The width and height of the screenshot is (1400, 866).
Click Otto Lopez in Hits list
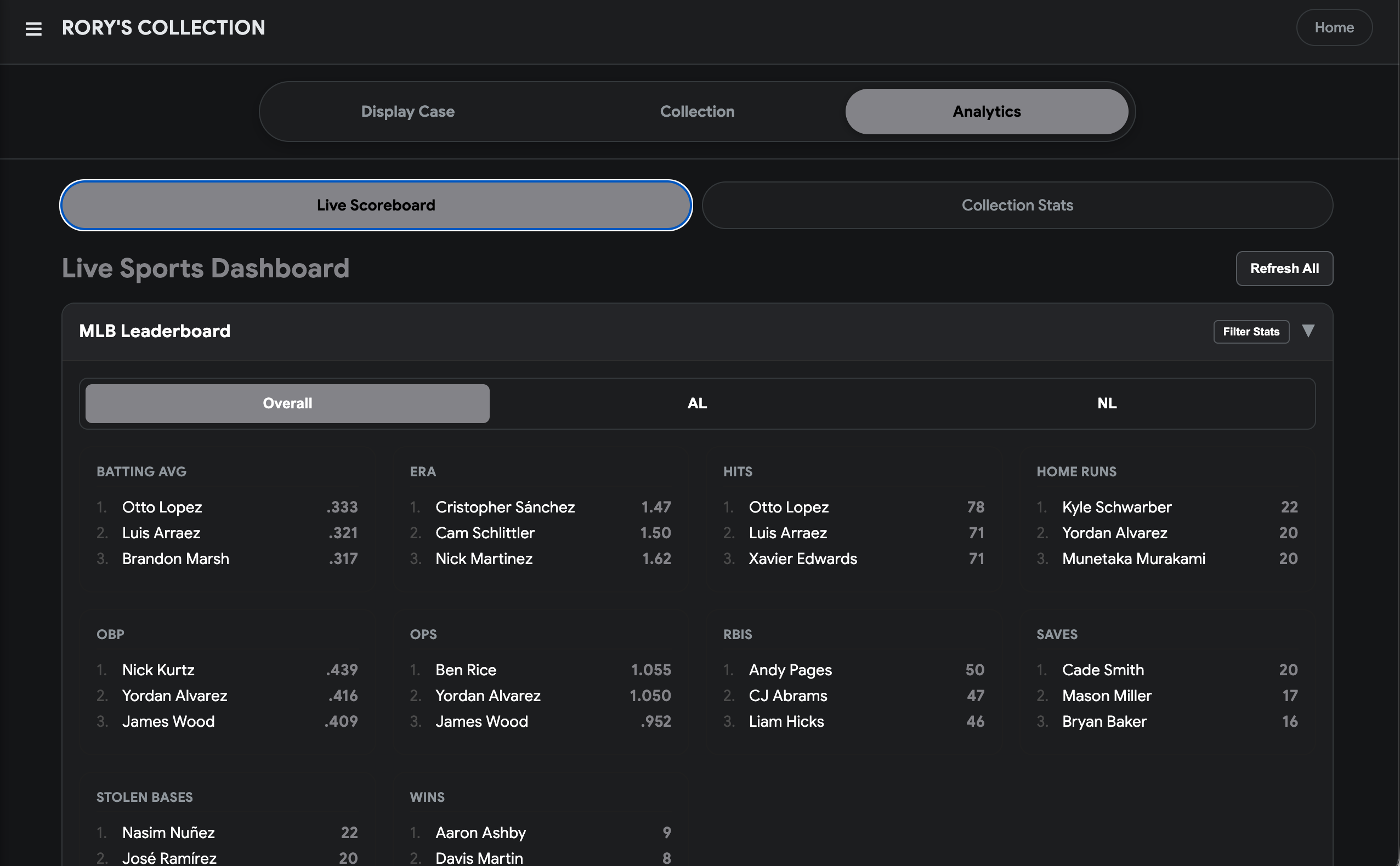click(x=789, y=507)
